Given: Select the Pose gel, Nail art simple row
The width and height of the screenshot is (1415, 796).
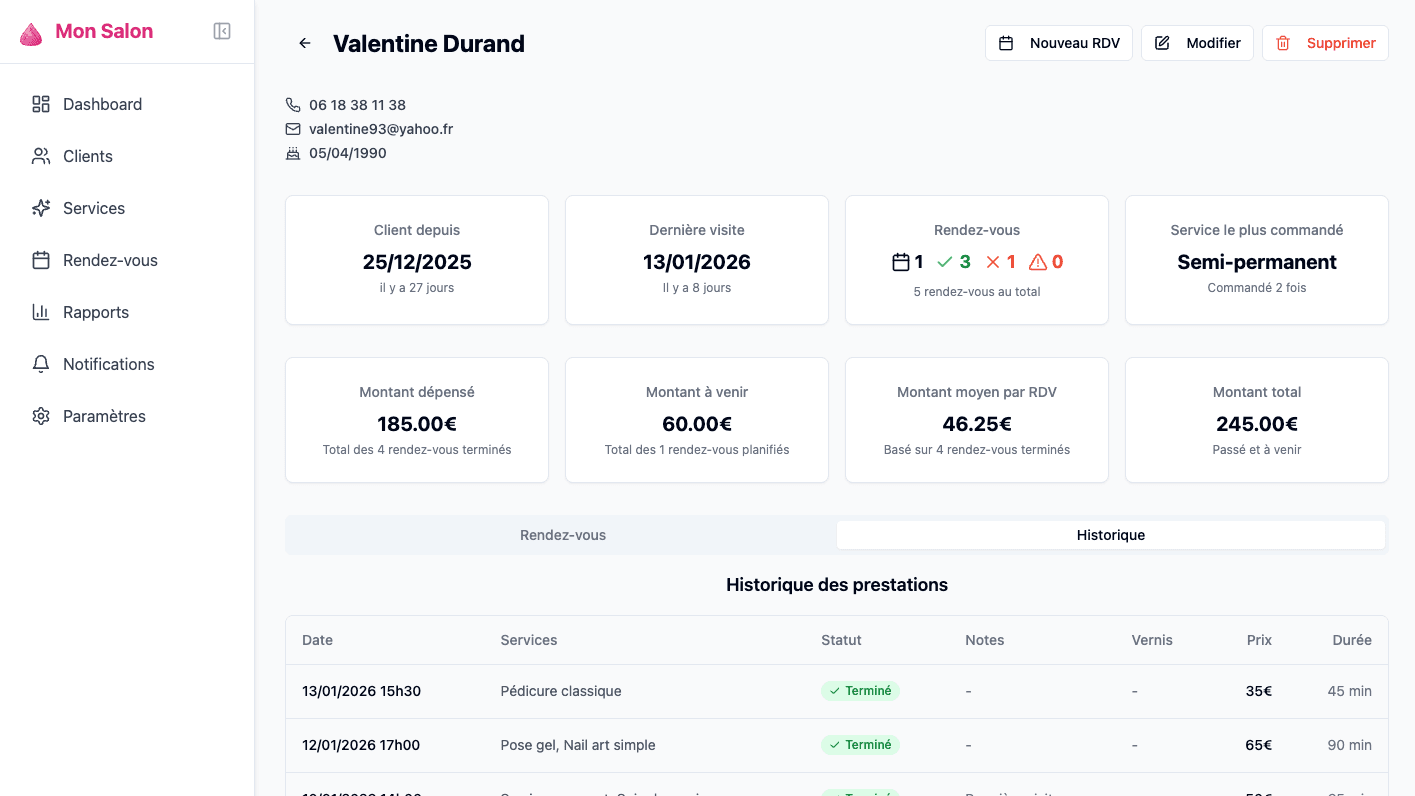Looking at the screenshot, I should (x=578, y=745).
